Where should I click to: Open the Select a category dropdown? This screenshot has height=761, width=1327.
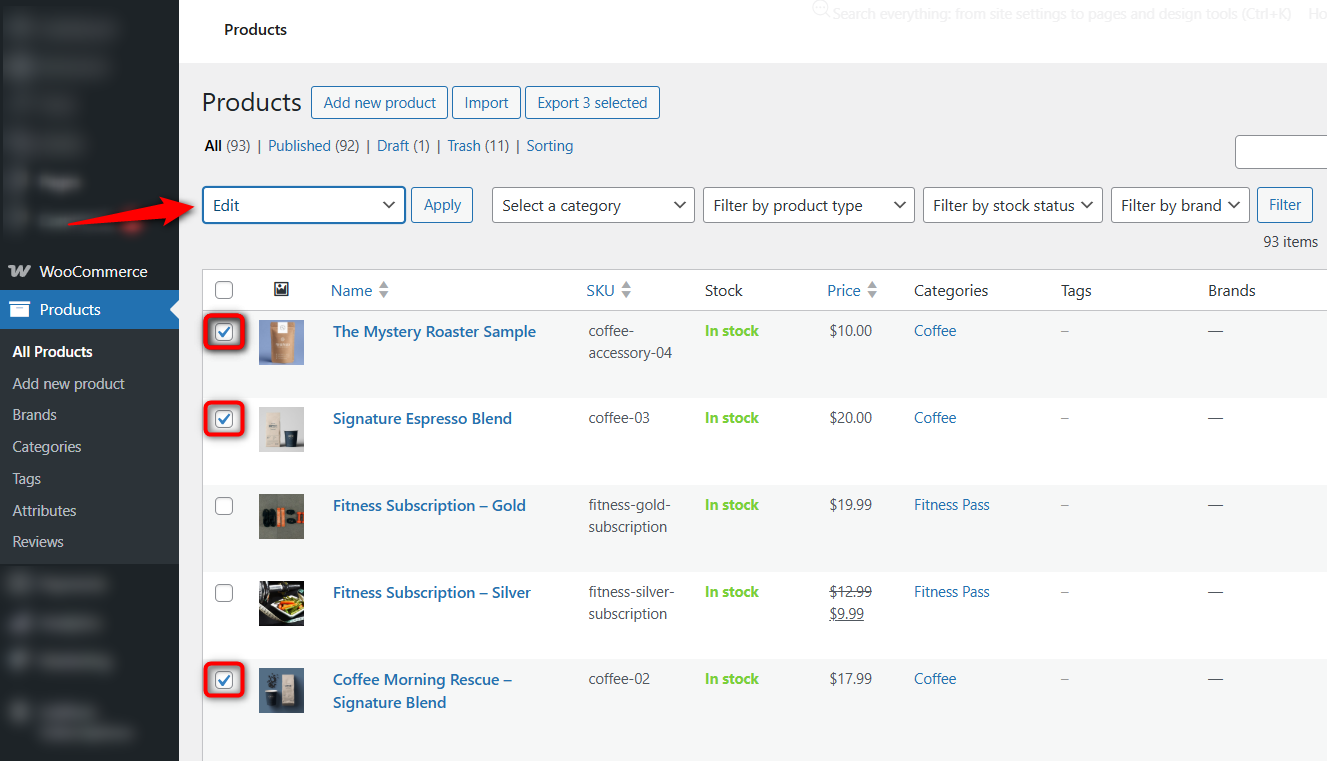point(592,205)
